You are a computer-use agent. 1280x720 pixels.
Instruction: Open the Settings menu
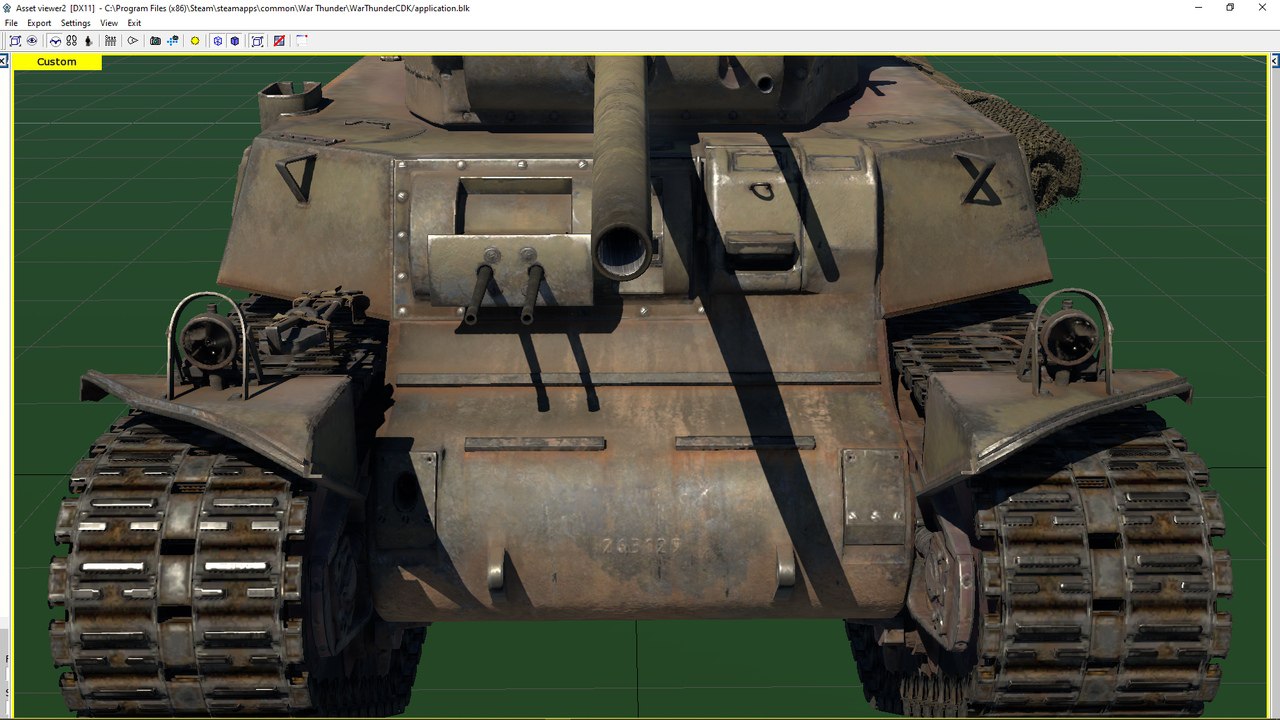75,23
